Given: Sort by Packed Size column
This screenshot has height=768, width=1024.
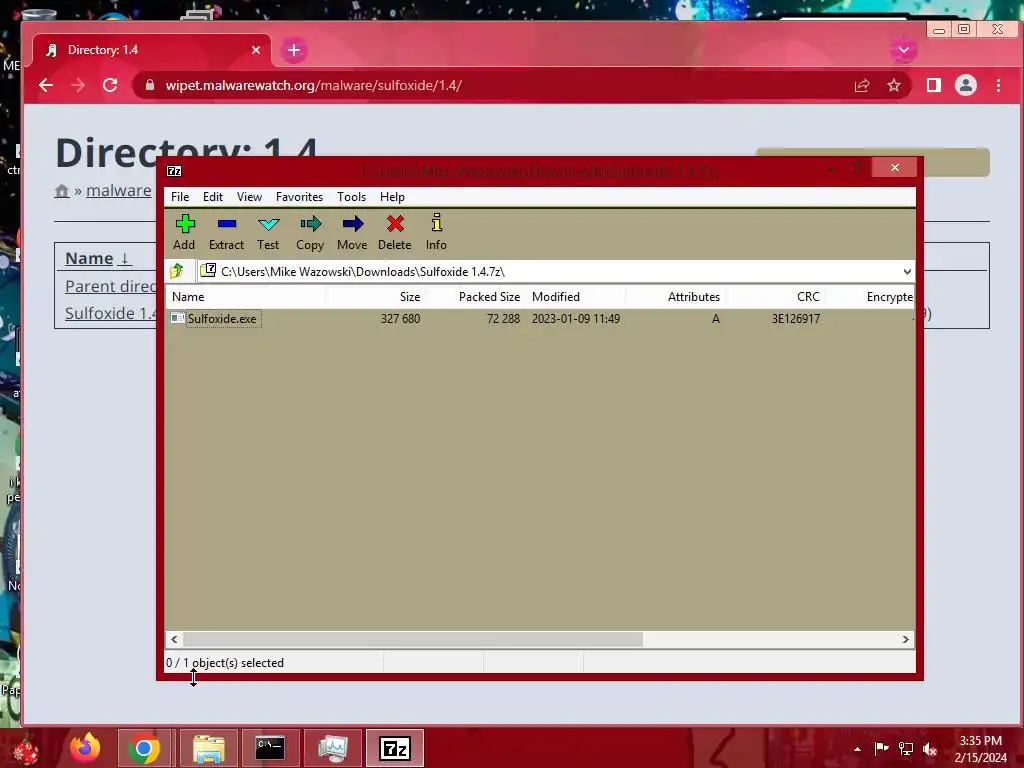Looking at the screenshot, I should coord(475,296).
